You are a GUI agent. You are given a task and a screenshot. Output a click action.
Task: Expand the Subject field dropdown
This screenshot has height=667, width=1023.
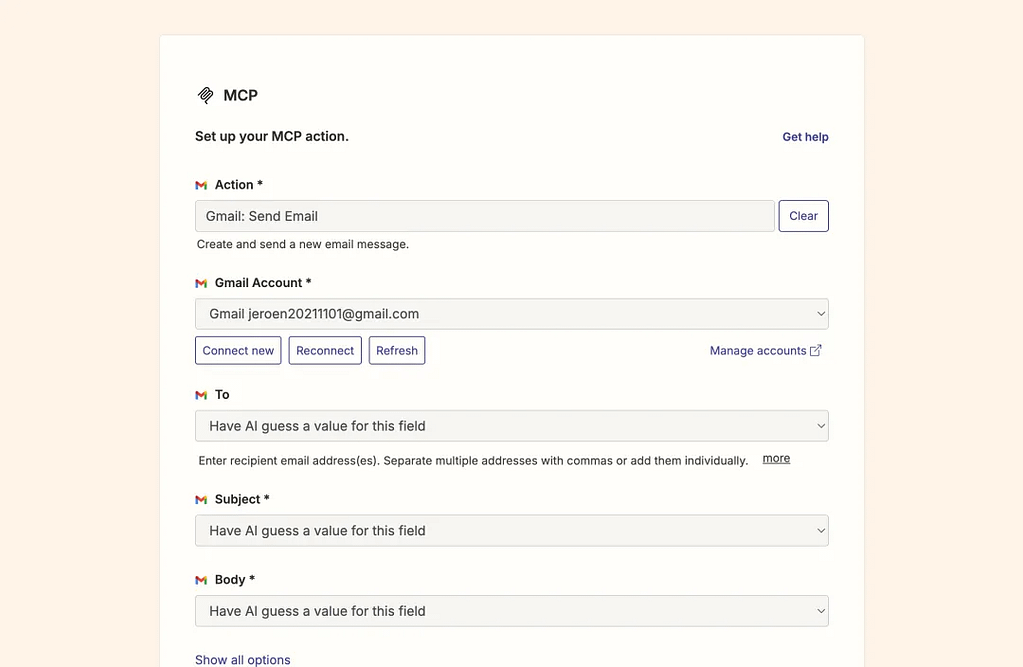[x=511, y=531]
